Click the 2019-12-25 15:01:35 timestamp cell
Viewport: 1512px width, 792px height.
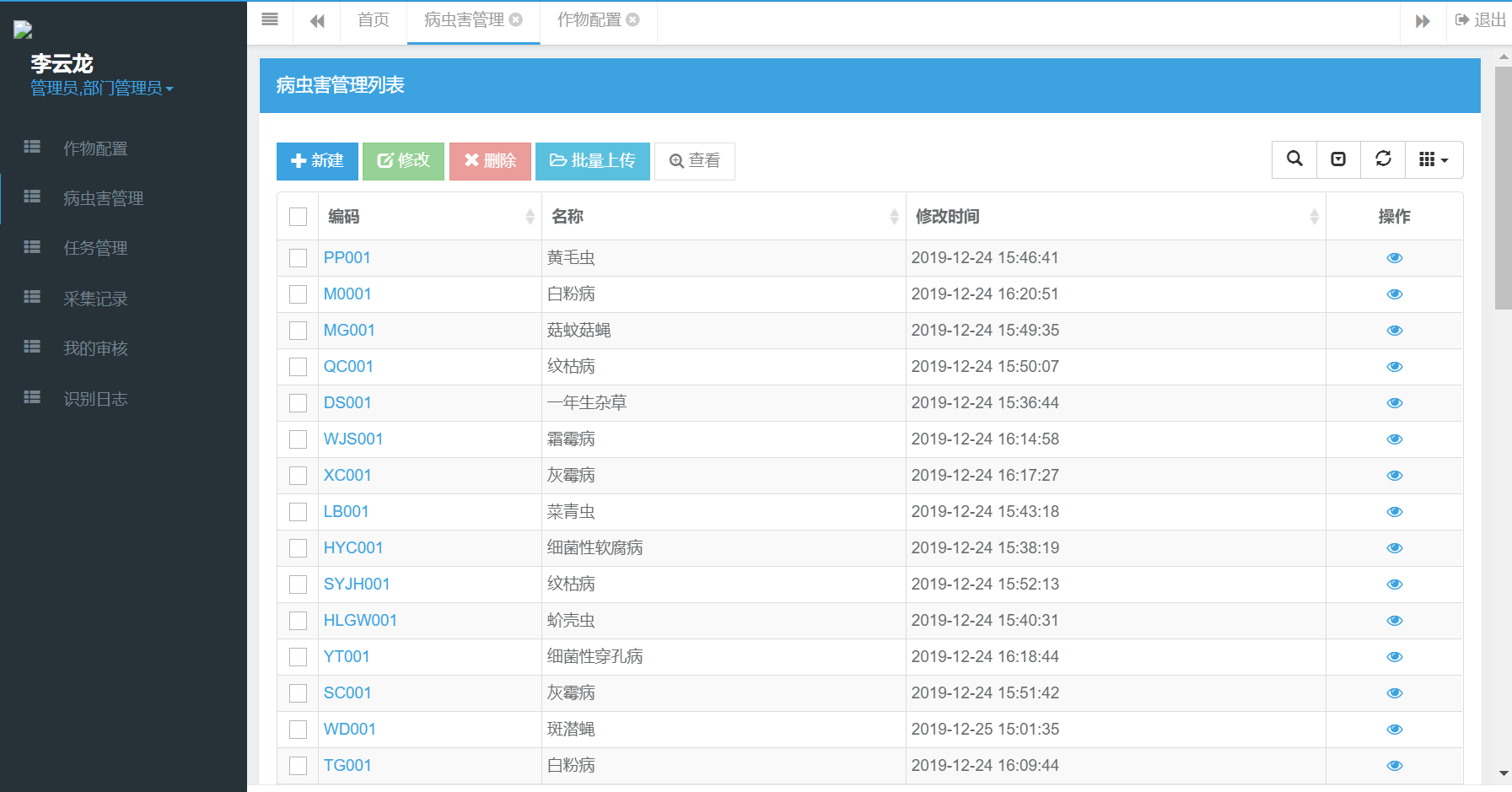point(1116,730)
